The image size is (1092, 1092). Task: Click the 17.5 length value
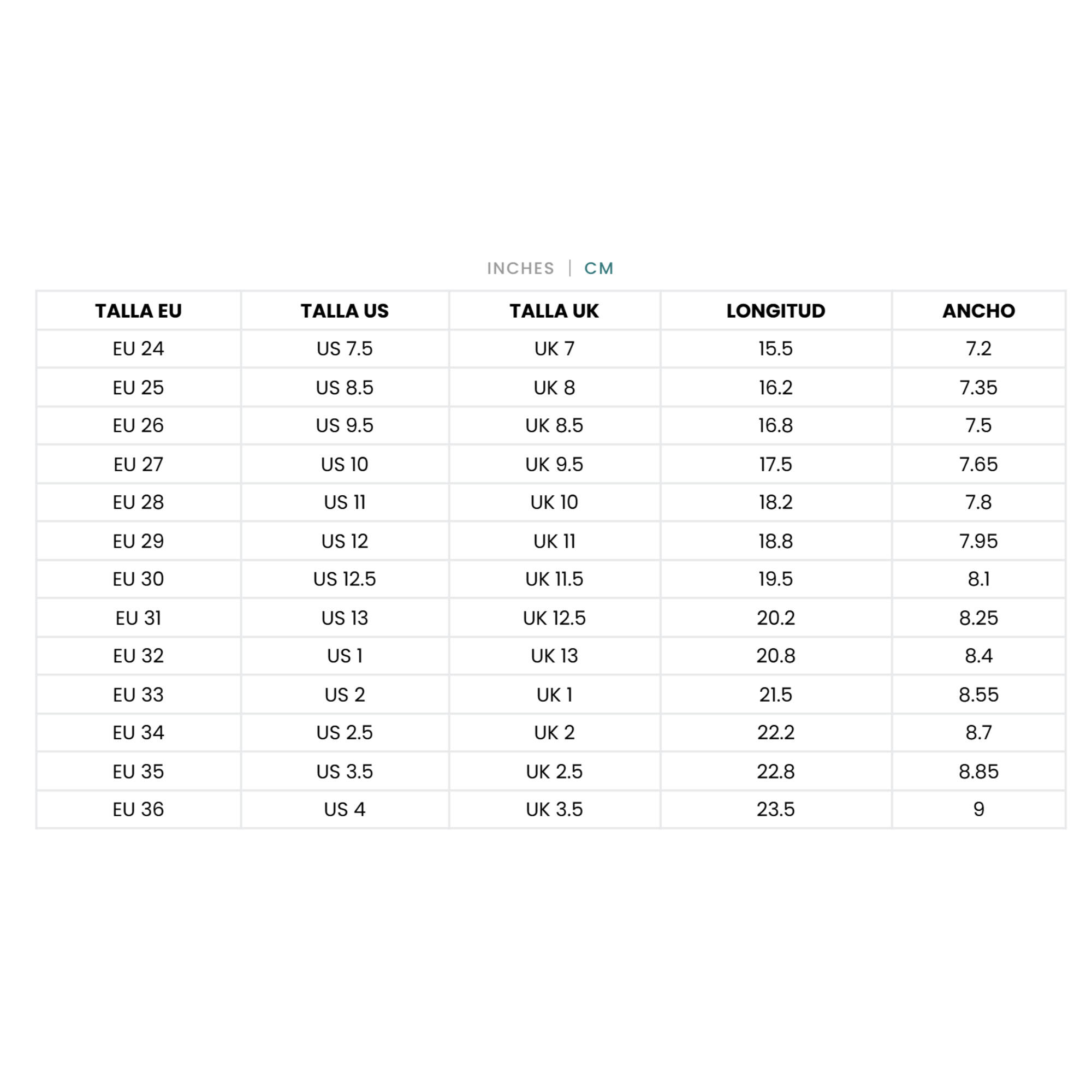pos(776,465)
